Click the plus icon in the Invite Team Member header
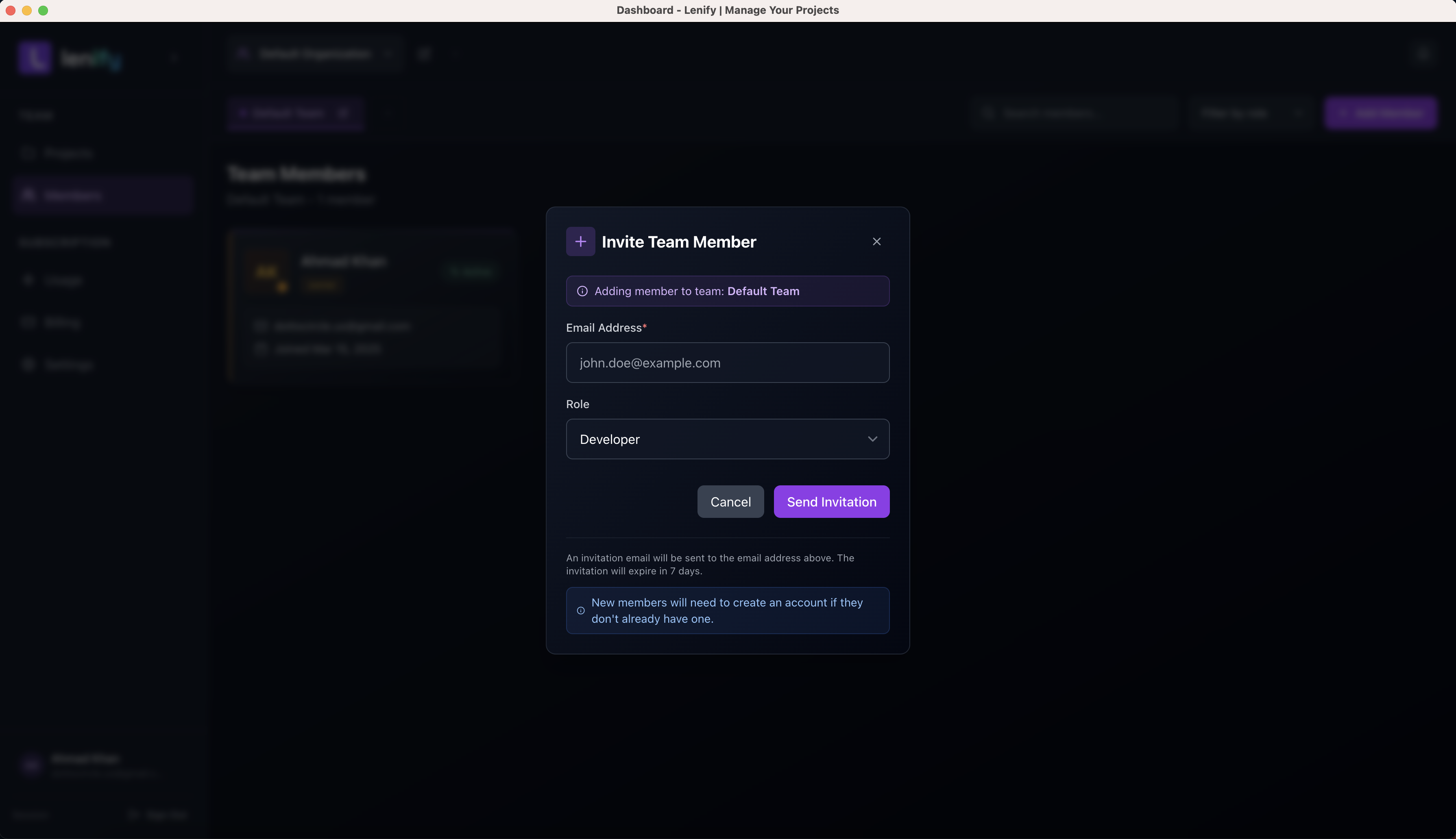 [x=580, y=241]
